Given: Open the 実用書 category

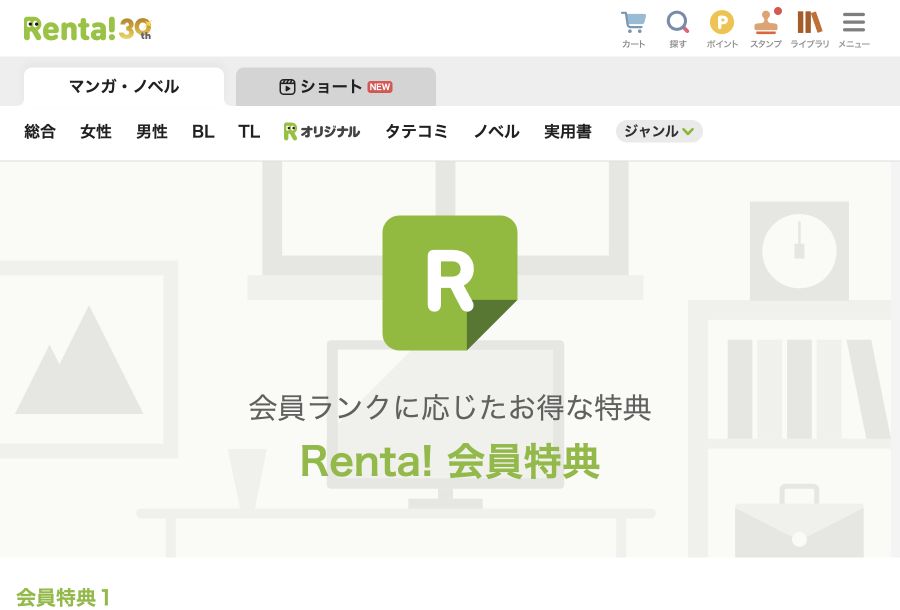Looking at the screenshot, I should point(568,131).
